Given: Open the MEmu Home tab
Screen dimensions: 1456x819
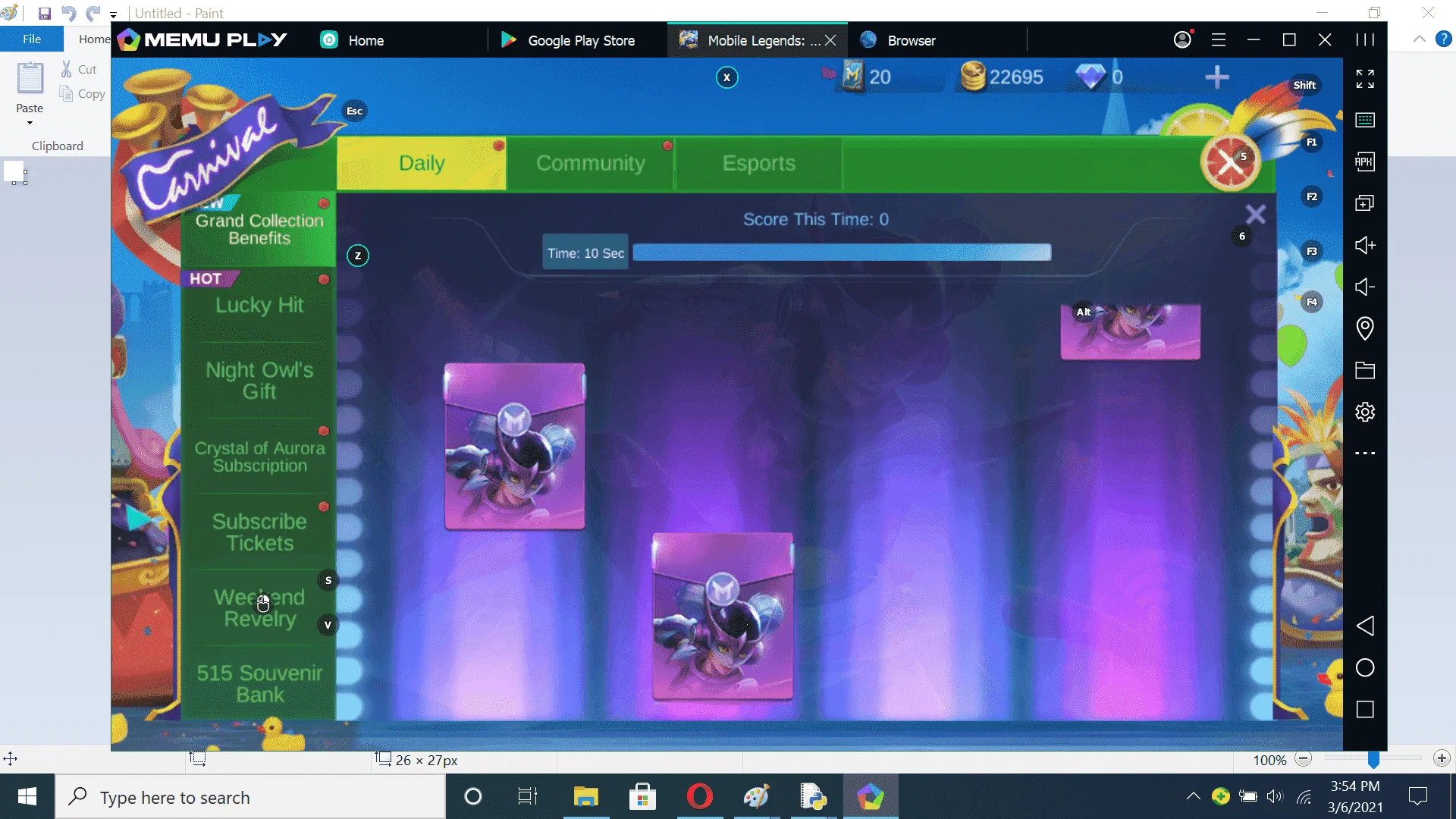Looking at the screenshot, I should pos(354,40).
